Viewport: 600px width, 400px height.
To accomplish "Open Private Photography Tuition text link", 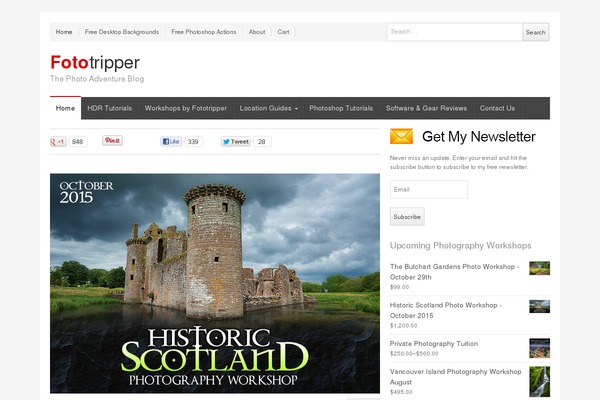I will pyautogui.click(x=434, y=344).
